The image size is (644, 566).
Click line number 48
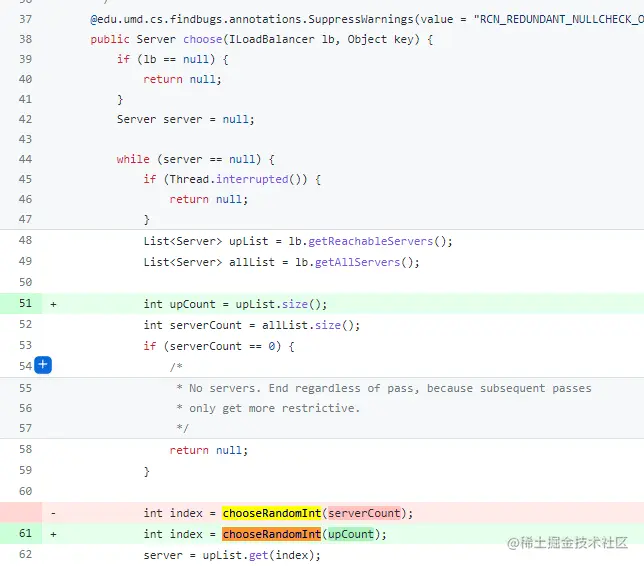[x=25, y=240]
